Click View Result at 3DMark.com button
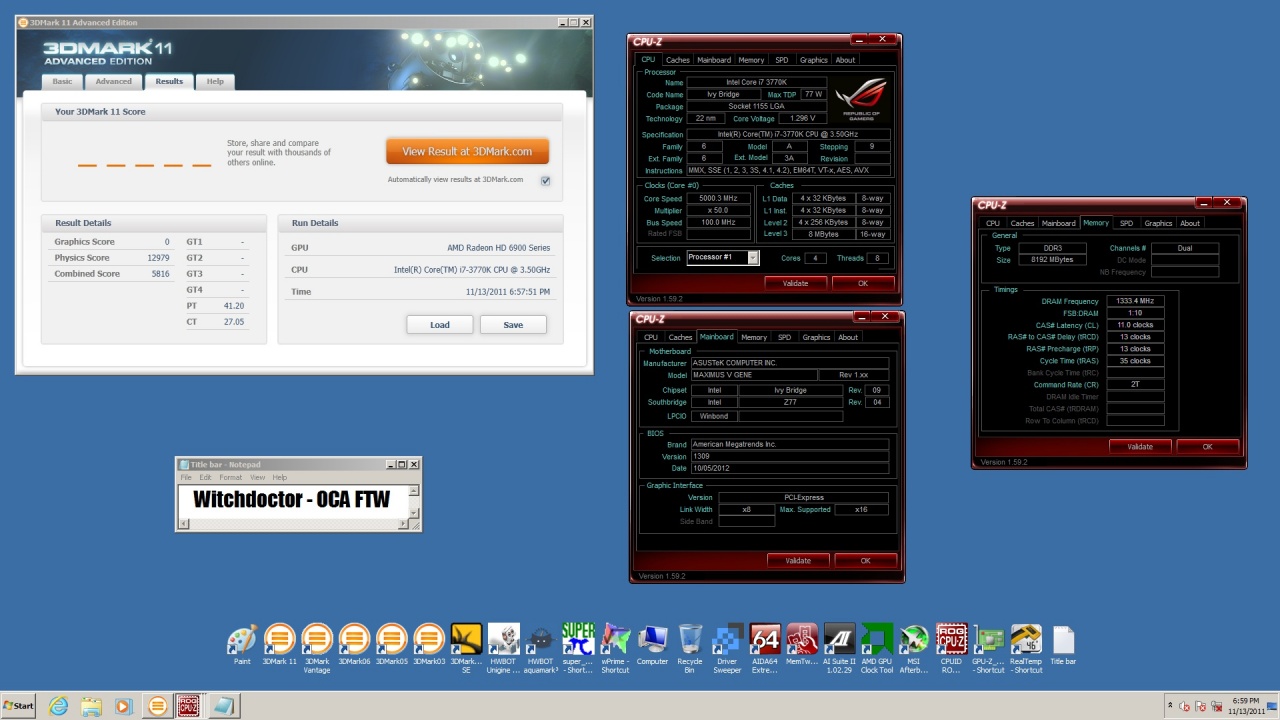1280x720 pixels. (467, 151)
